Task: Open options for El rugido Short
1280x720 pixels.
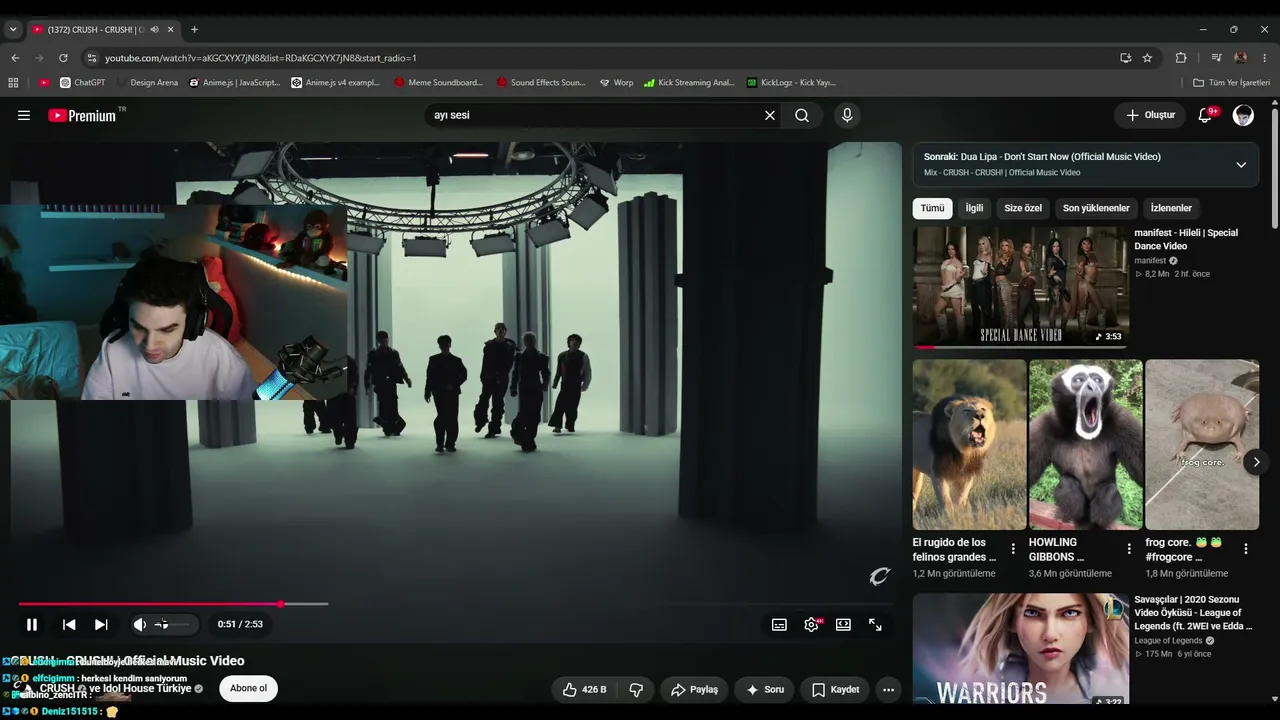Action: [x=1013, y=549]
